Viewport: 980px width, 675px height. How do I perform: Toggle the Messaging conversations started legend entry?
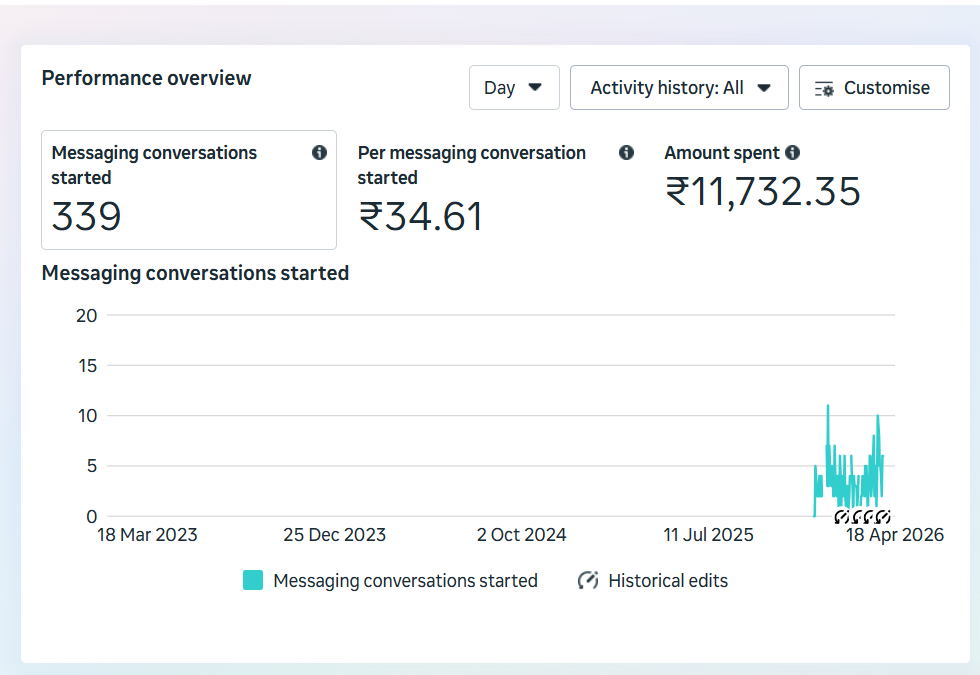point(390,580)
